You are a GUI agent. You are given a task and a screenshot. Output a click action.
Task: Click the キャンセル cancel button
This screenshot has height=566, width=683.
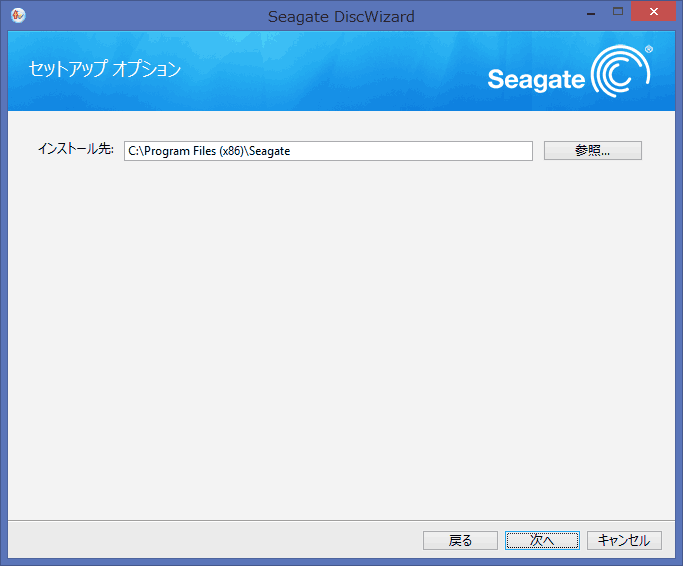(624, 540)
